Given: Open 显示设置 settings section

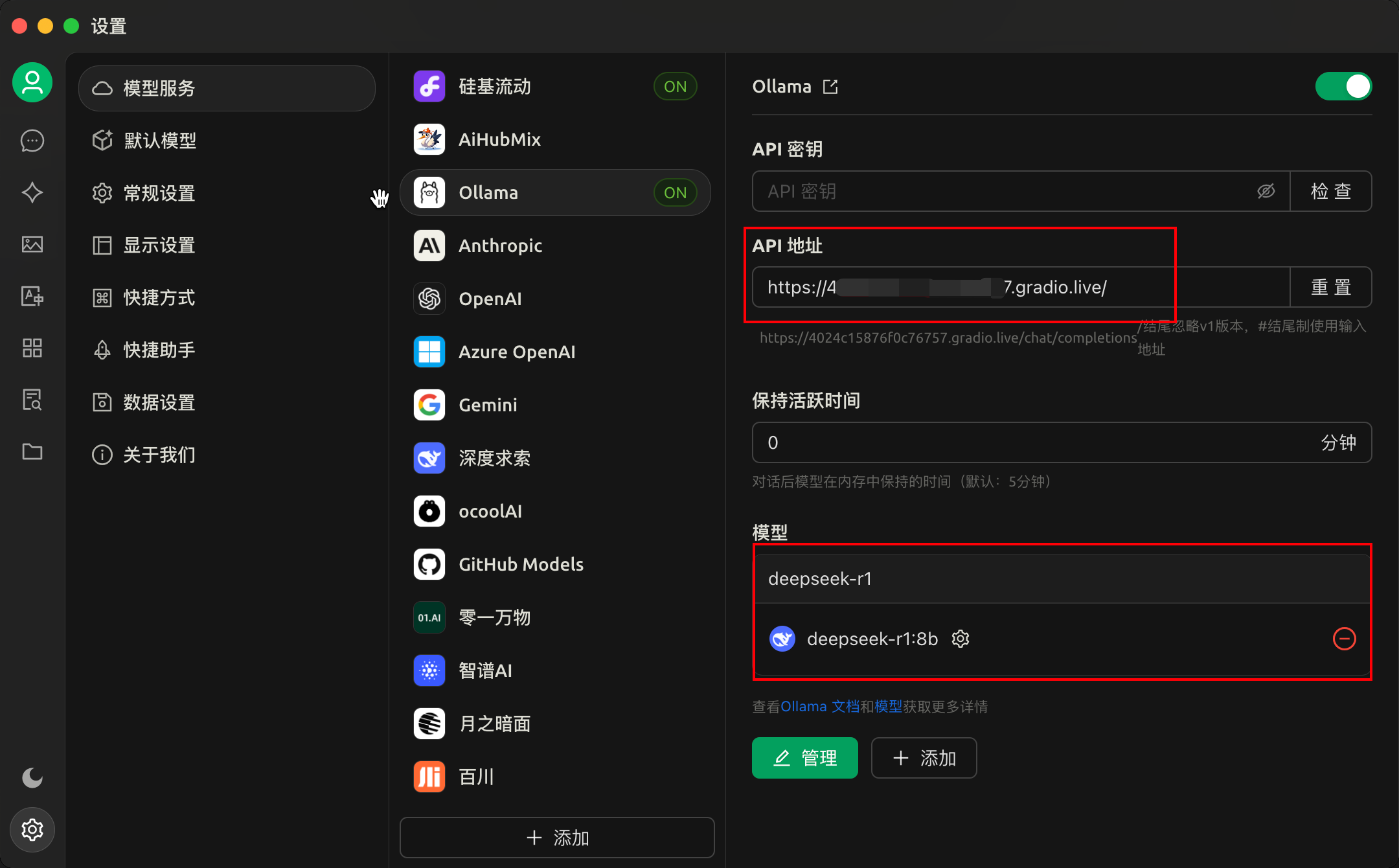Looking at the screenshot, I should coord(159,246).
